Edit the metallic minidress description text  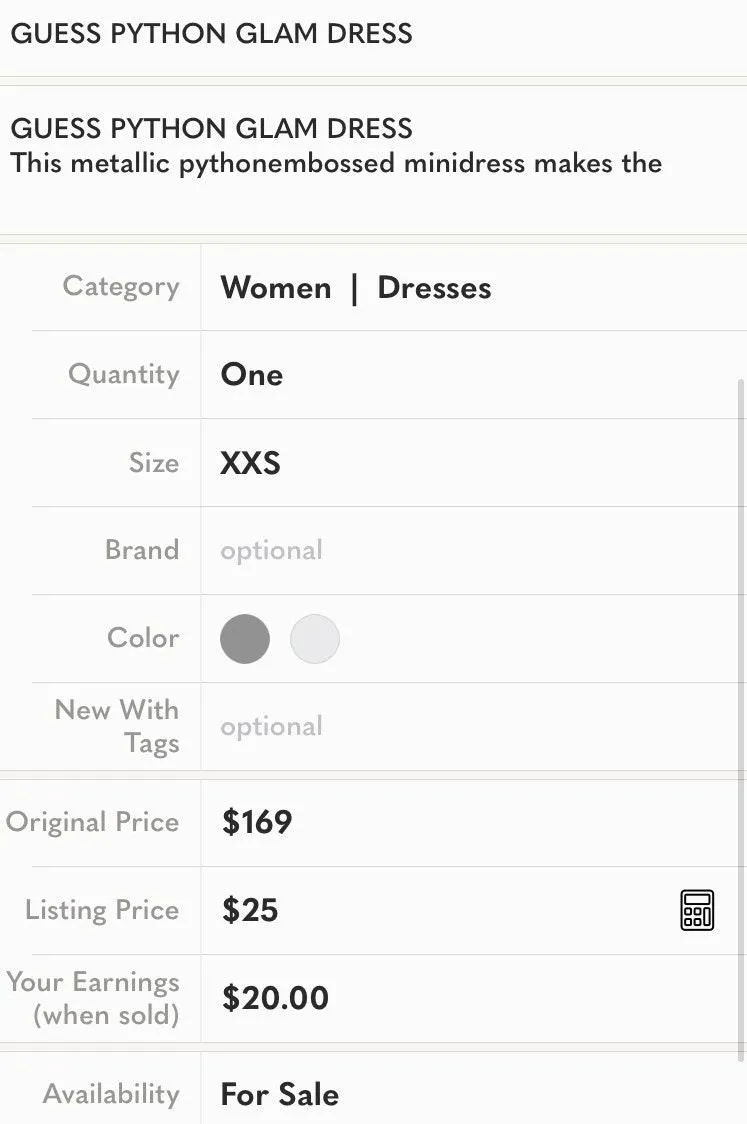click(335, 163)
